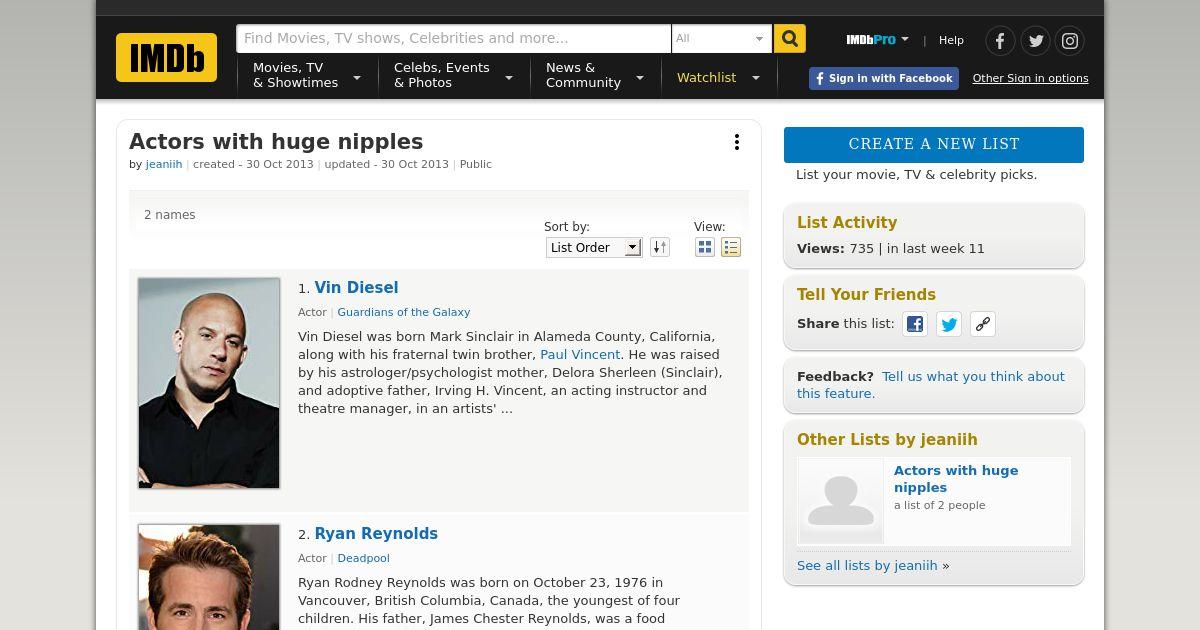Screen dimensions: 1200x630
Task: Open Ryan Reynolds name link
Action: (376, 534)
